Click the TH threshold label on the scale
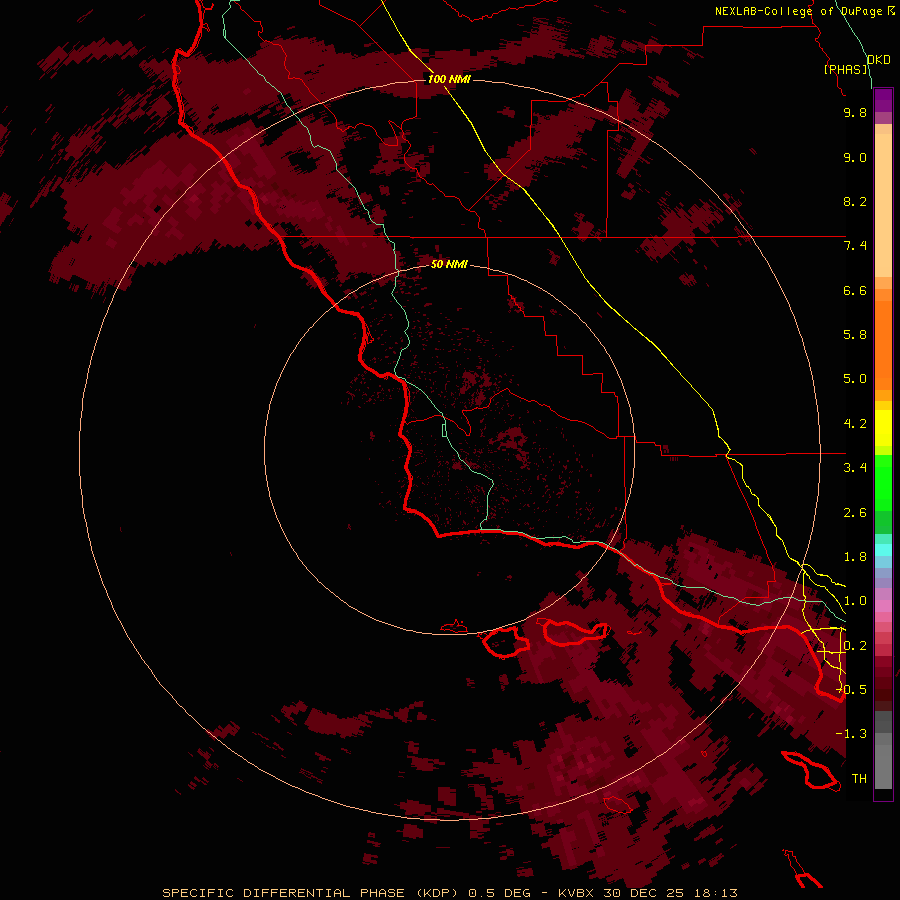The width and height of the screenshot is (900, 900). click(859, 779)
